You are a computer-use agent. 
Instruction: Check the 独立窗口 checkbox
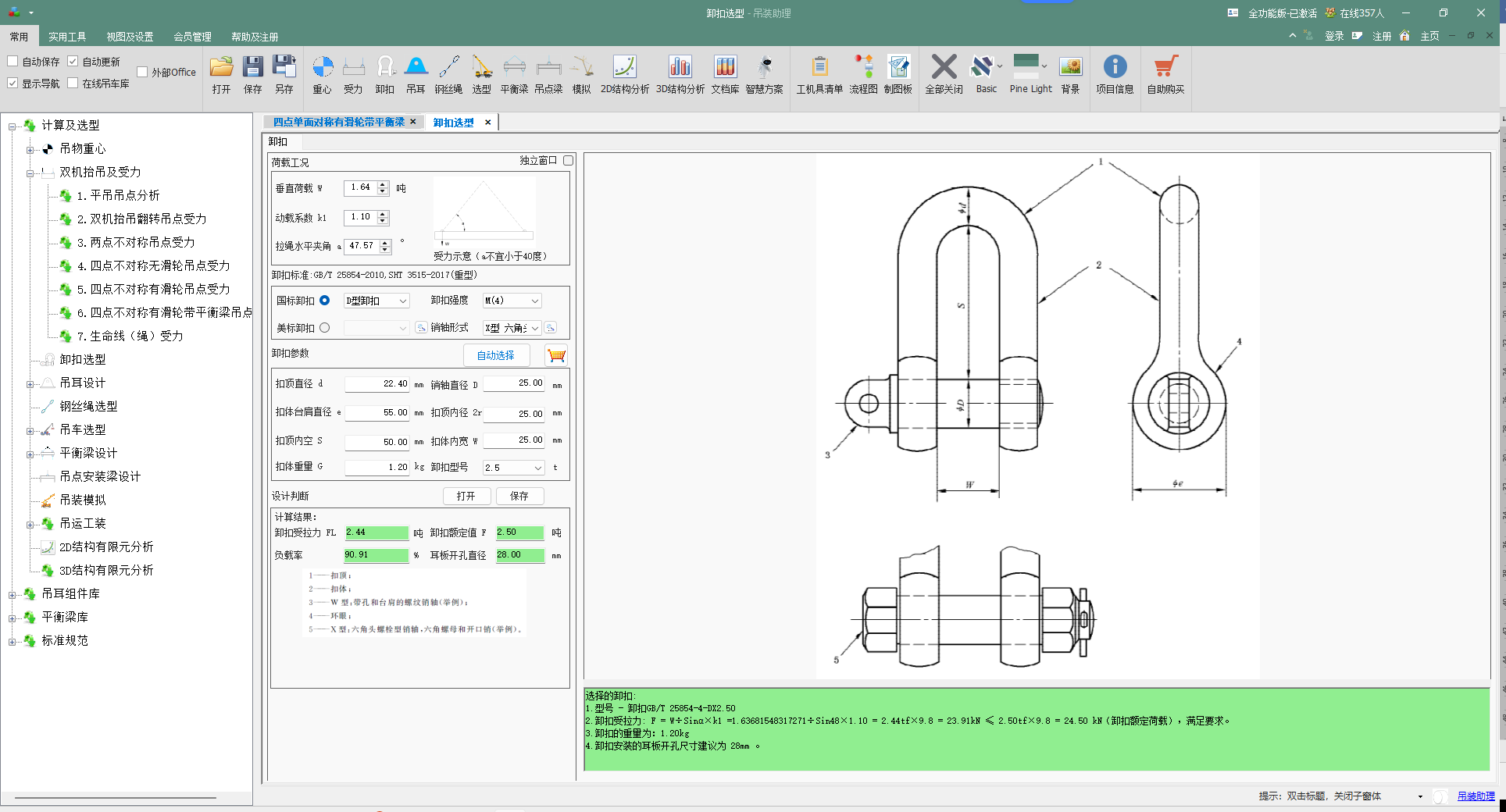[568, 160]
